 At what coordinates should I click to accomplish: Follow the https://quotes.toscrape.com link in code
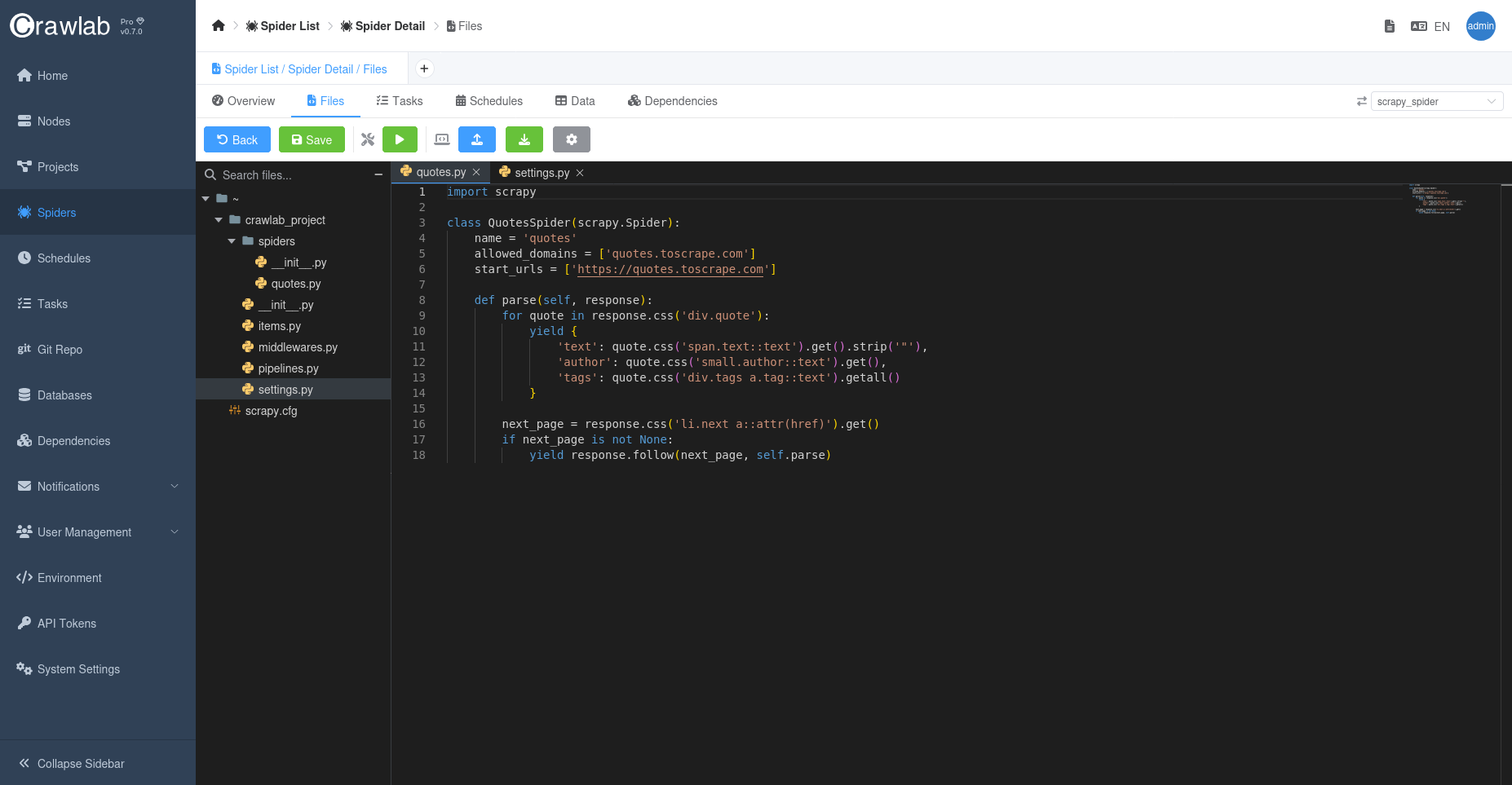[670, 269]
